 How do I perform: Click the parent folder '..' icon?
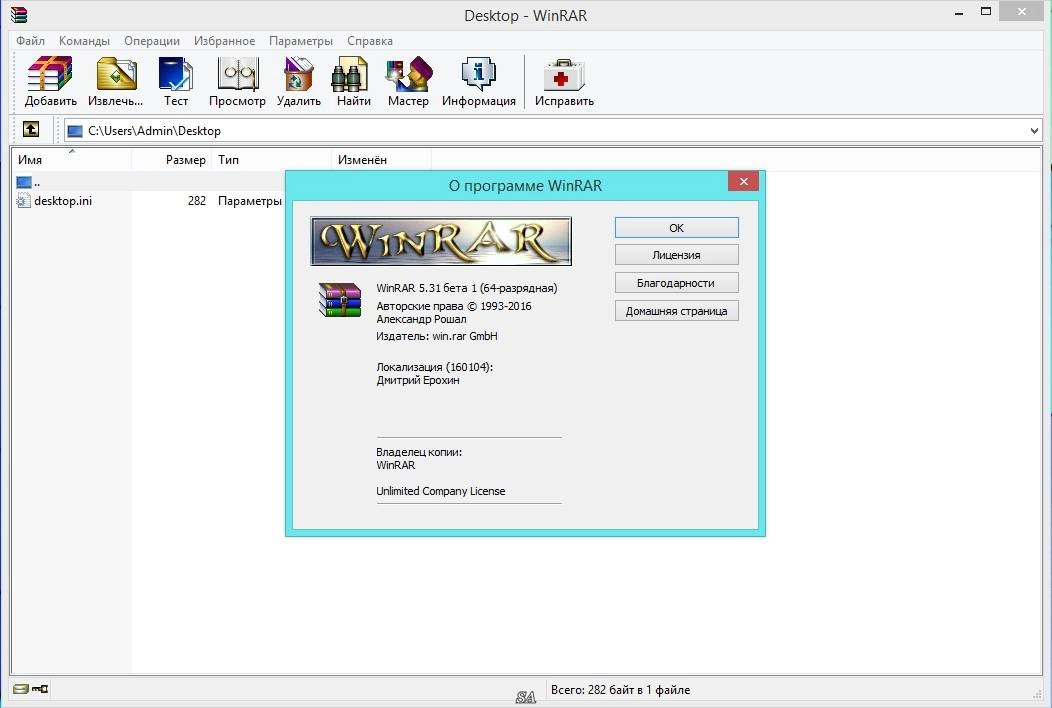pos(23,182)
